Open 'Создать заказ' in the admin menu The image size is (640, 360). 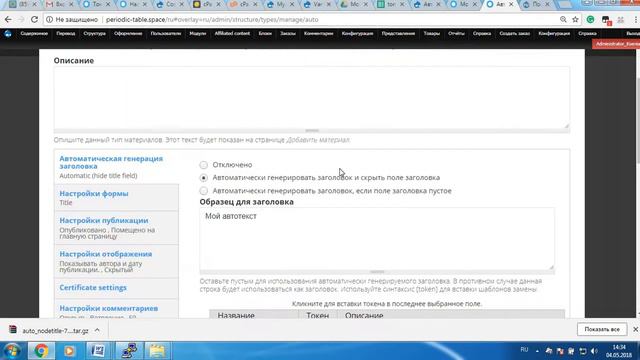[514, 33]
